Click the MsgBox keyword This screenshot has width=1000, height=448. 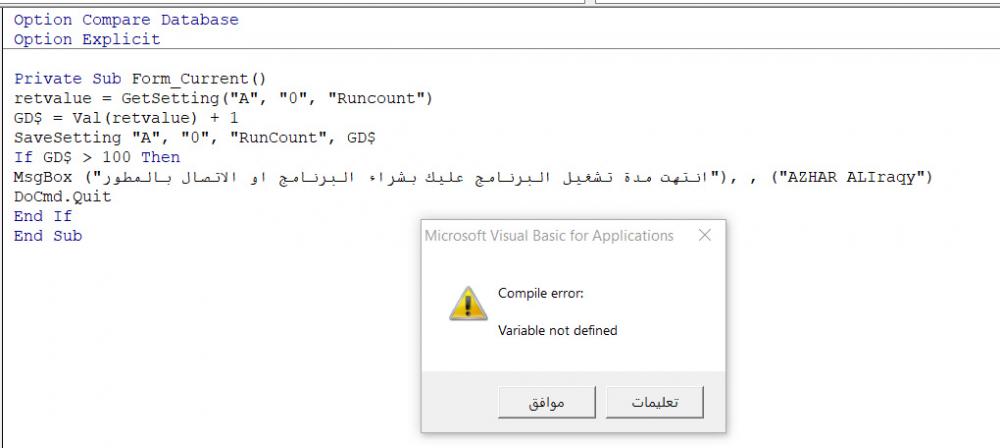[43, 177]
